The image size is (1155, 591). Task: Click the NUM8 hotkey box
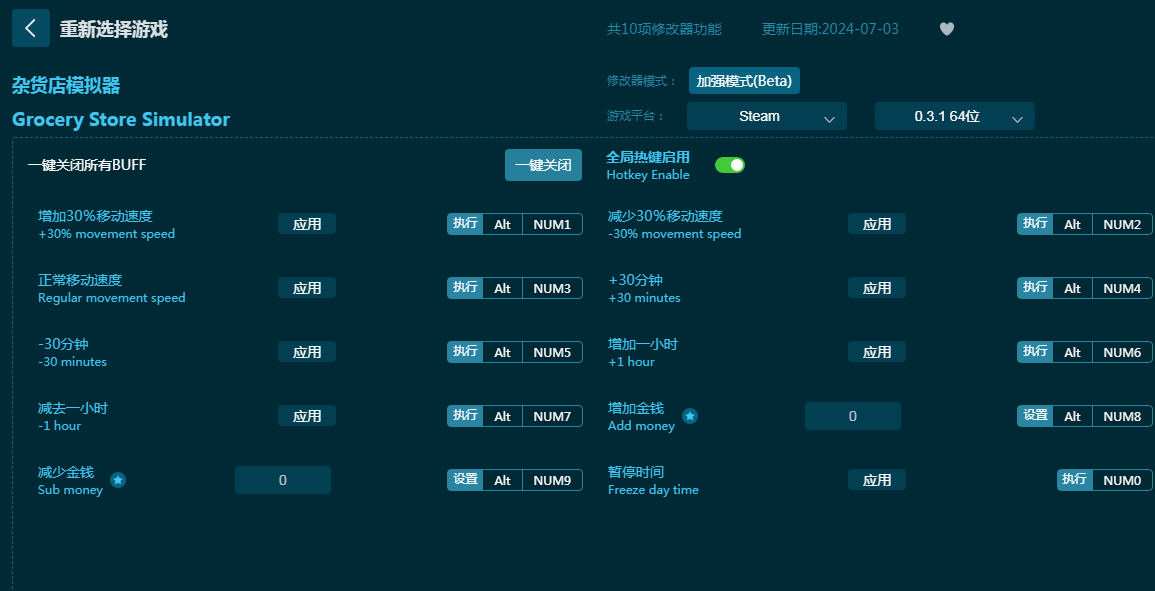pyautogui.click(x=1123, y=416)
